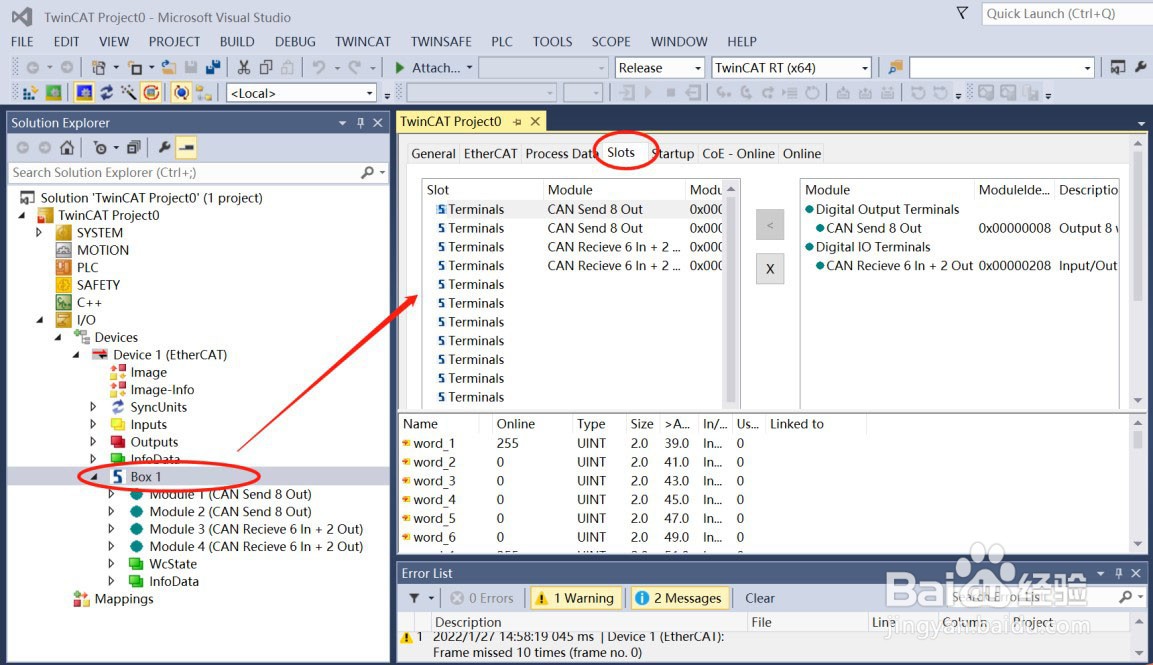The height and width of the screenshot is (665, 1153).
Task: Expand the SYSTEM tree node
Action: tap(39, 232)
